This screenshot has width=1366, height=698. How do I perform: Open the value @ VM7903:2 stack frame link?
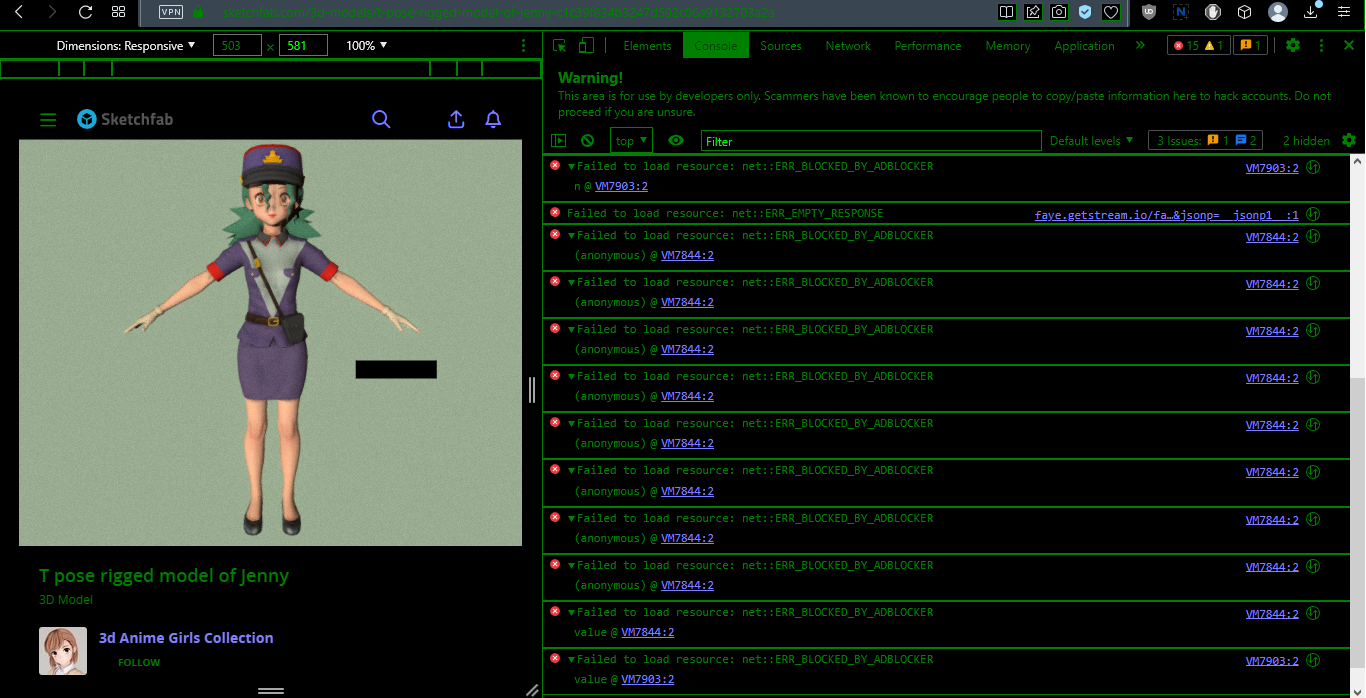point(648,679)
